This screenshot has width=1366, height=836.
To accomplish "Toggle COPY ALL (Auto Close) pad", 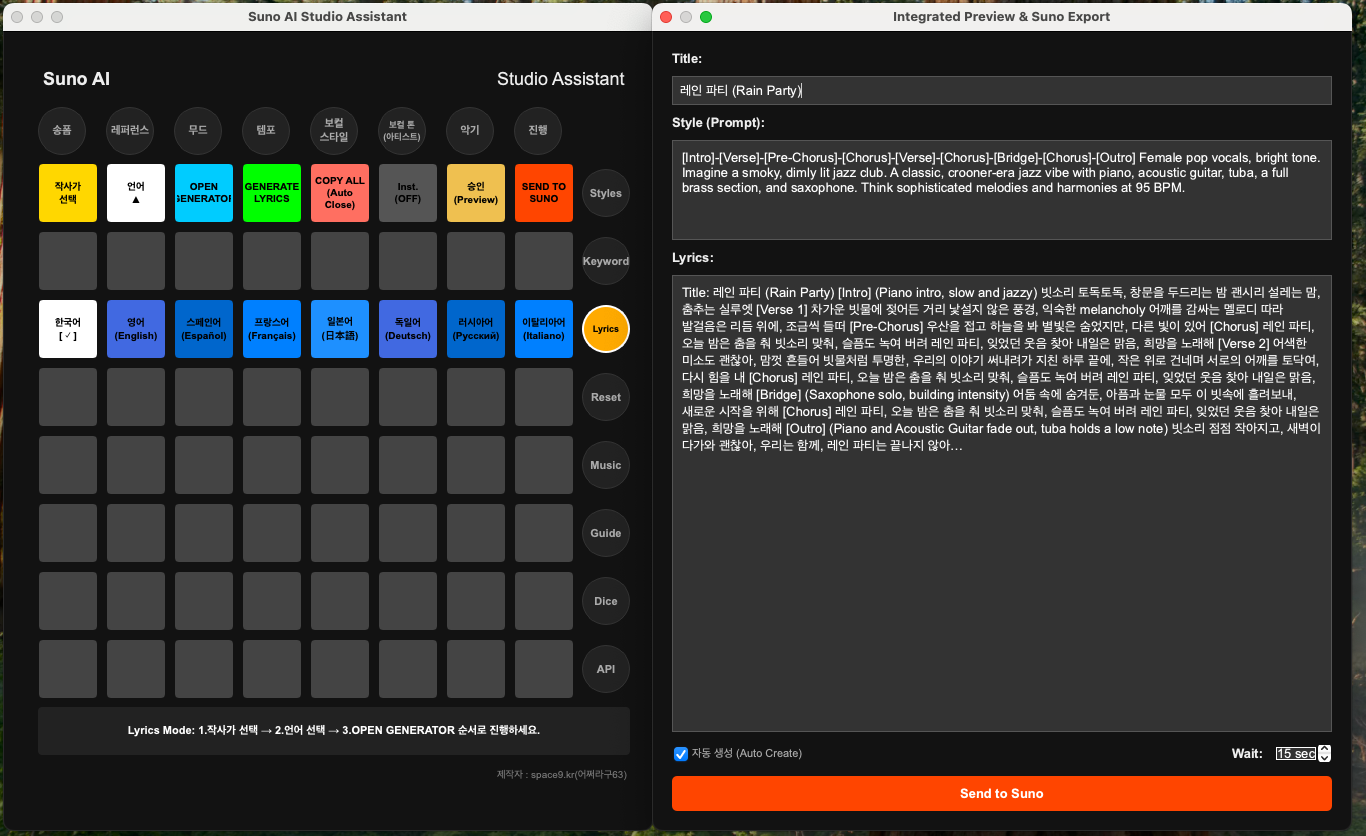I will [340, 193].
